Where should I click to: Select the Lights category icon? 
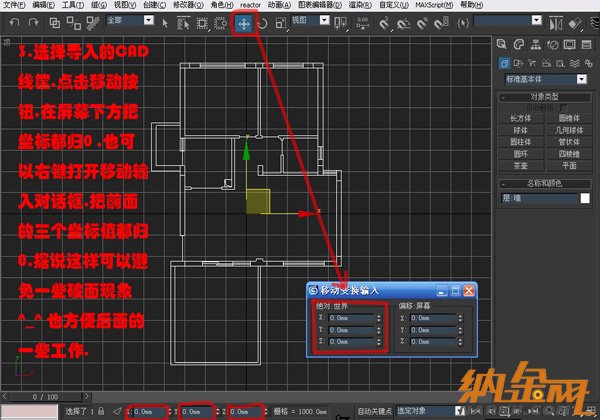[532, 63]
